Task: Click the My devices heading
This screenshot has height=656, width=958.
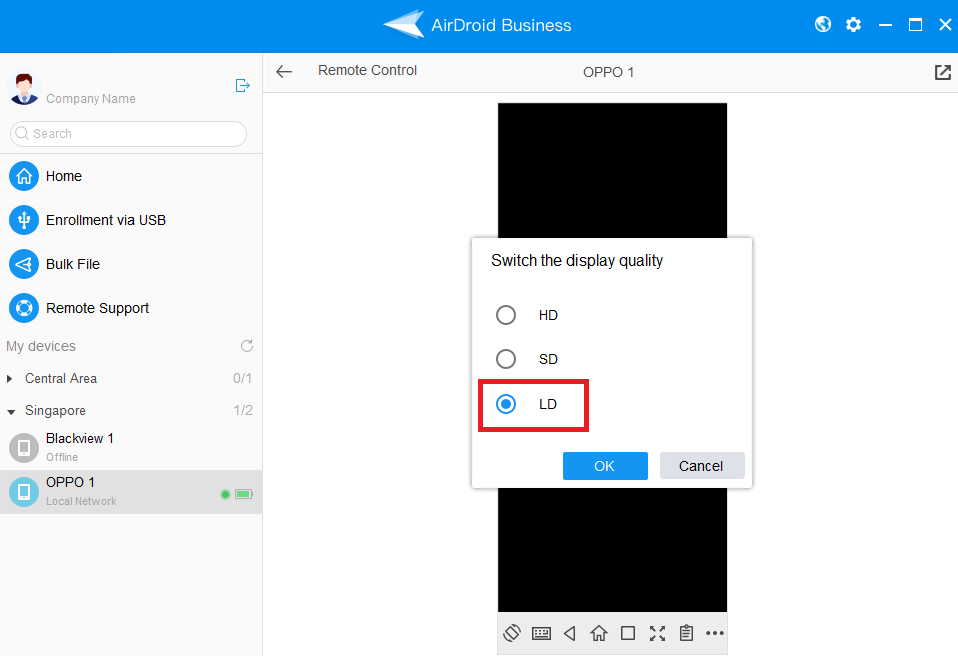Action: (x=41, y=346)
